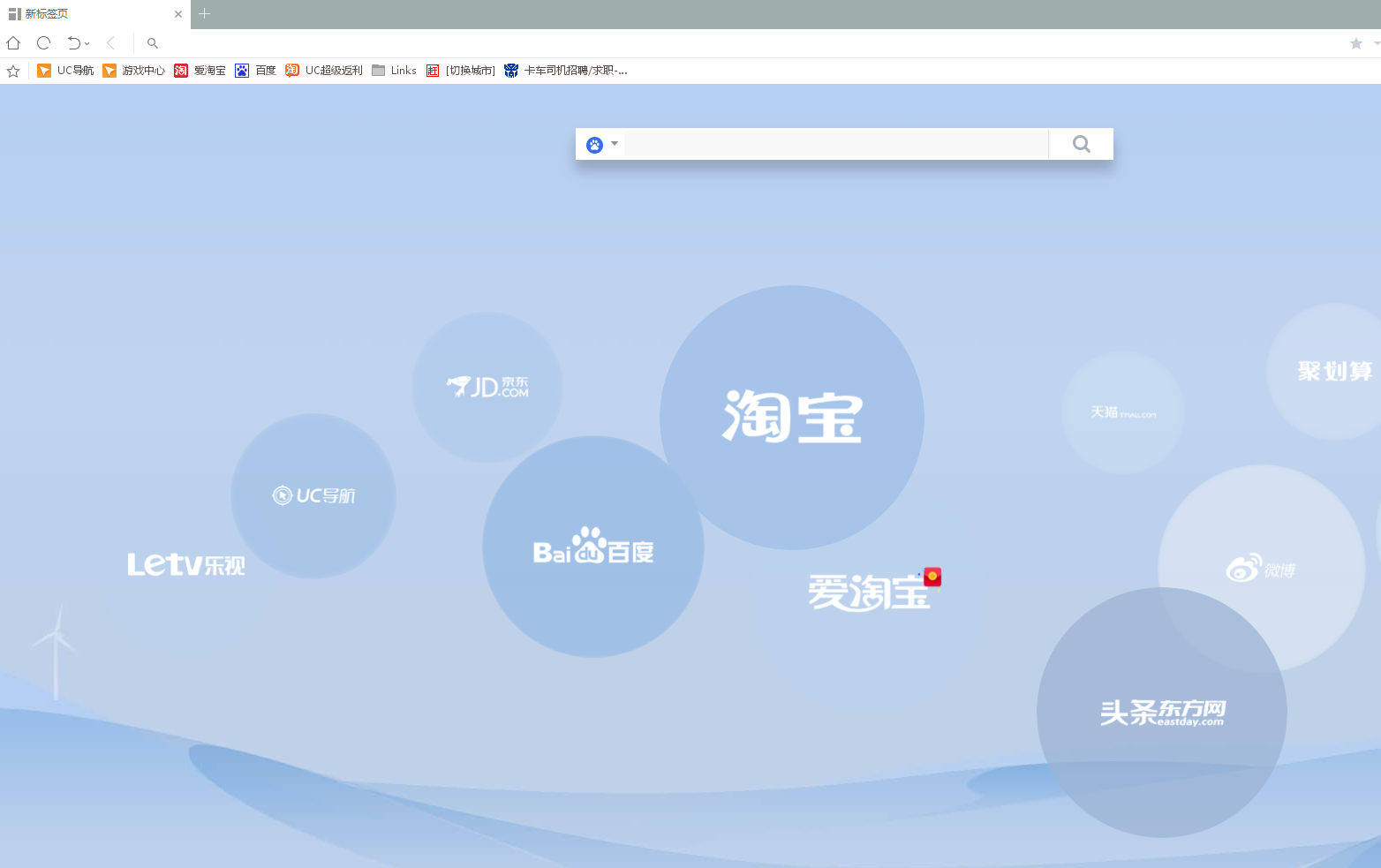Viewport: 1381px width, 868px height.
Task: Open the UC超级返利 bookmark
Action: tap(324, 71)
